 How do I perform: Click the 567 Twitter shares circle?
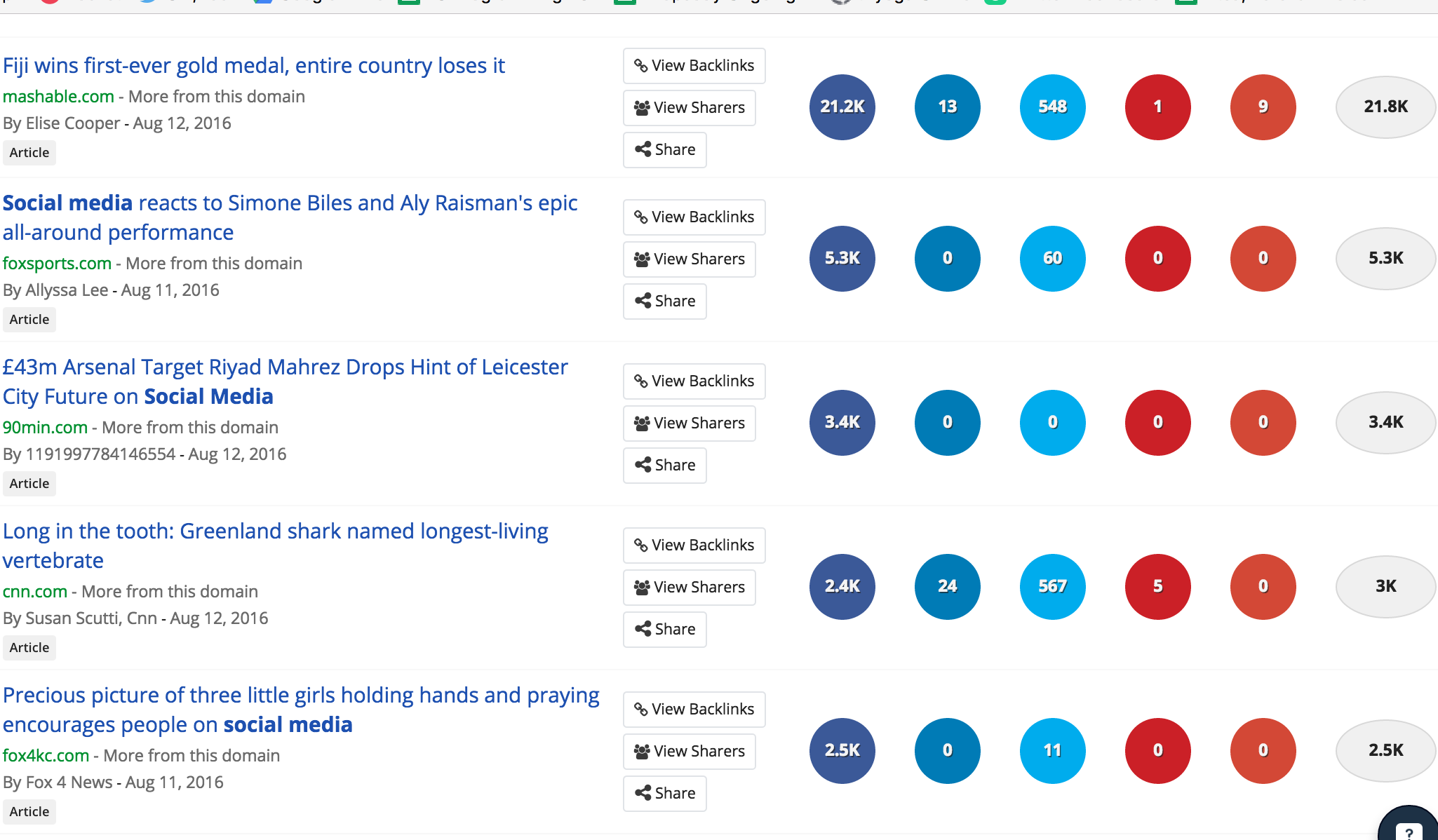(x=1052, y=586)
